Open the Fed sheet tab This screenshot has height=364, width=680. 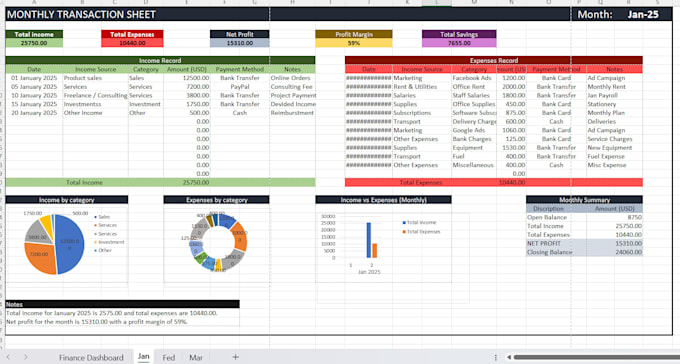(169, 357)
